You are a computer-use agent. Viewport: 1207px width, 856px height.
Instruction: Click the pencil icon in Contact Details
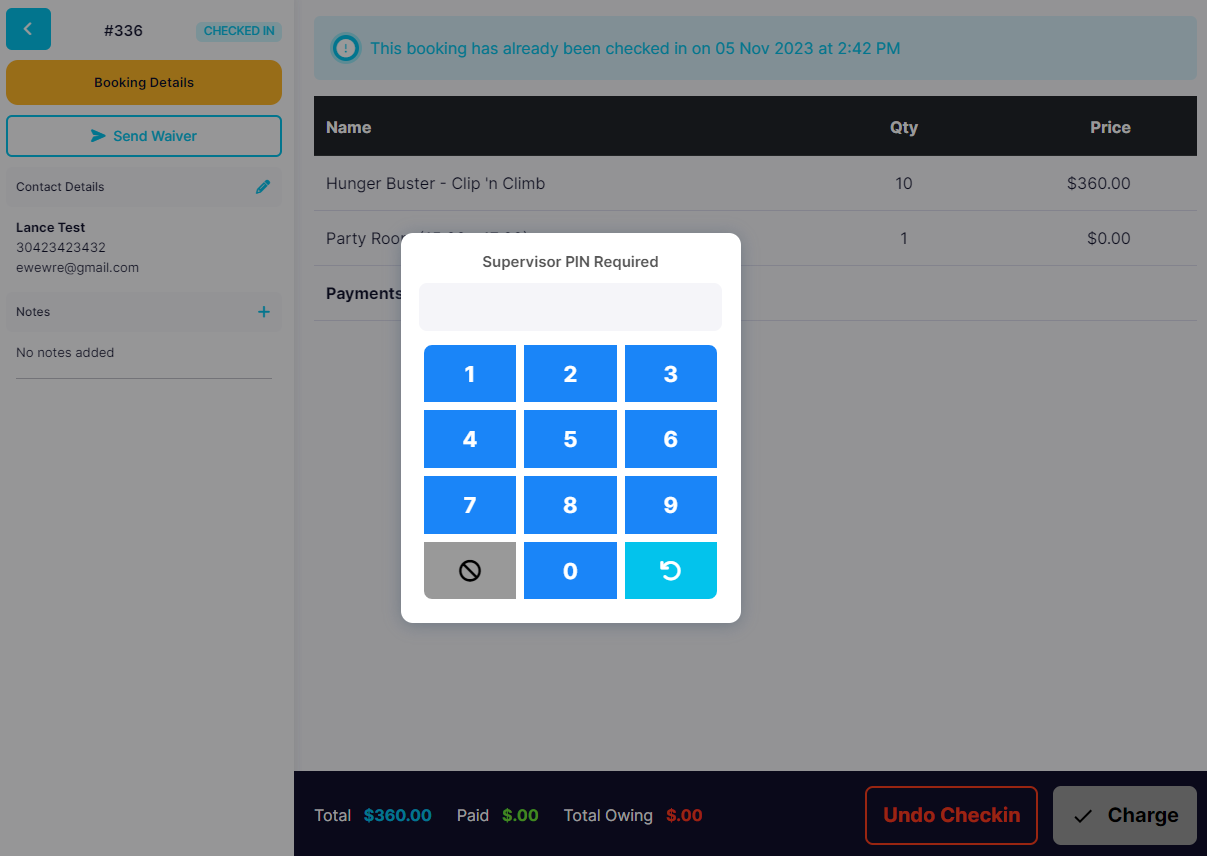pos(263,186)
